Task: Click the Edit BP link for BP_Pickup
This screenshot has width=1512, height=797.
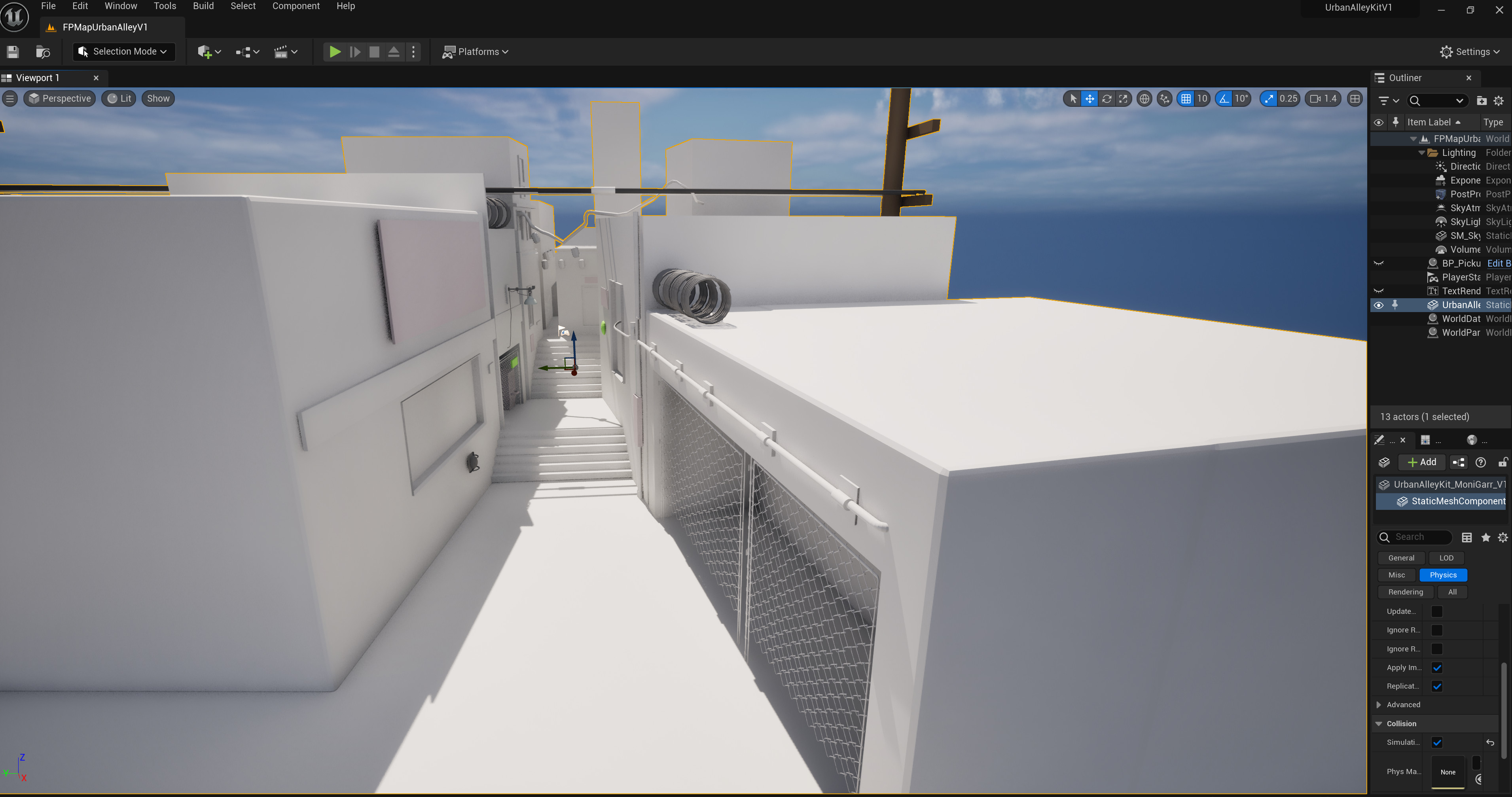Action: click(x=1499, y=263)
